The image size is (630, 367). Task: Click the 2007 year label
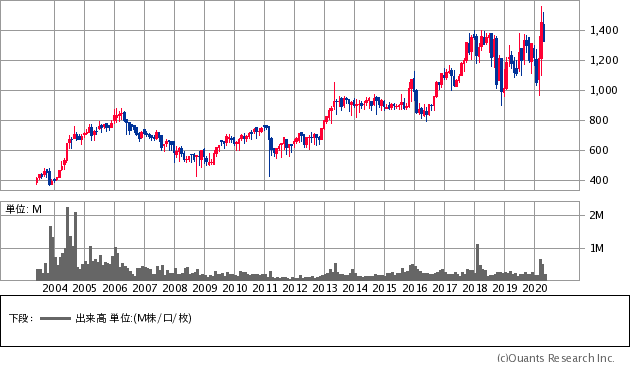[145, 288]
